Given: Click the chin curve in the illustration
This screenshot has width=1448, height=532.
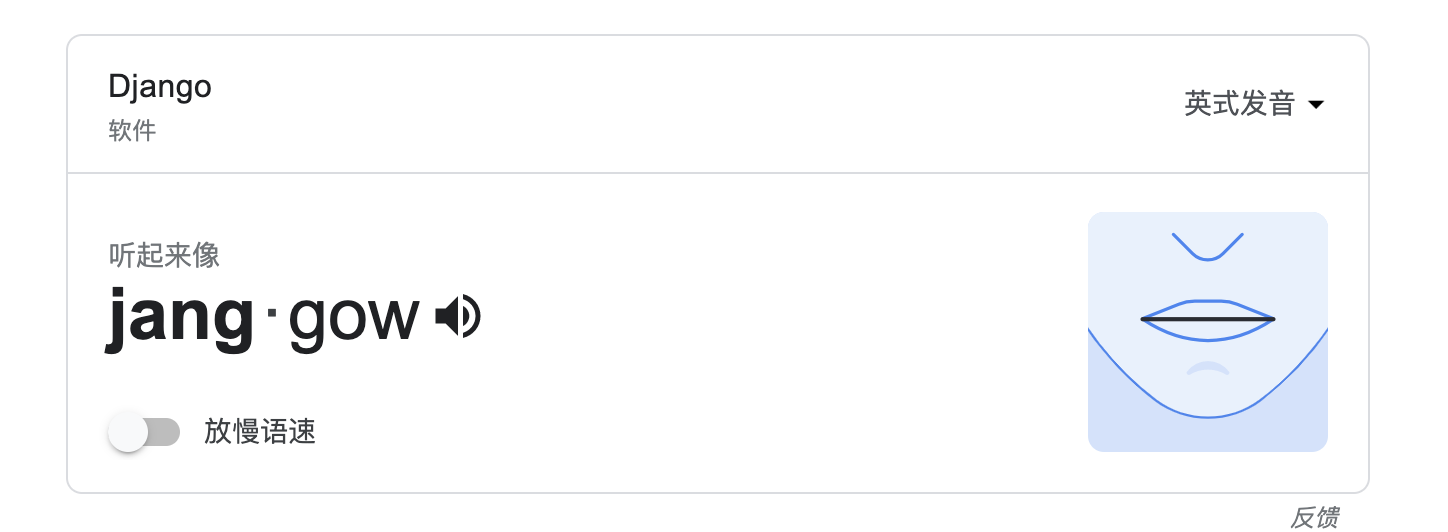Looking at the screenshot, I should coord(1207,414).
